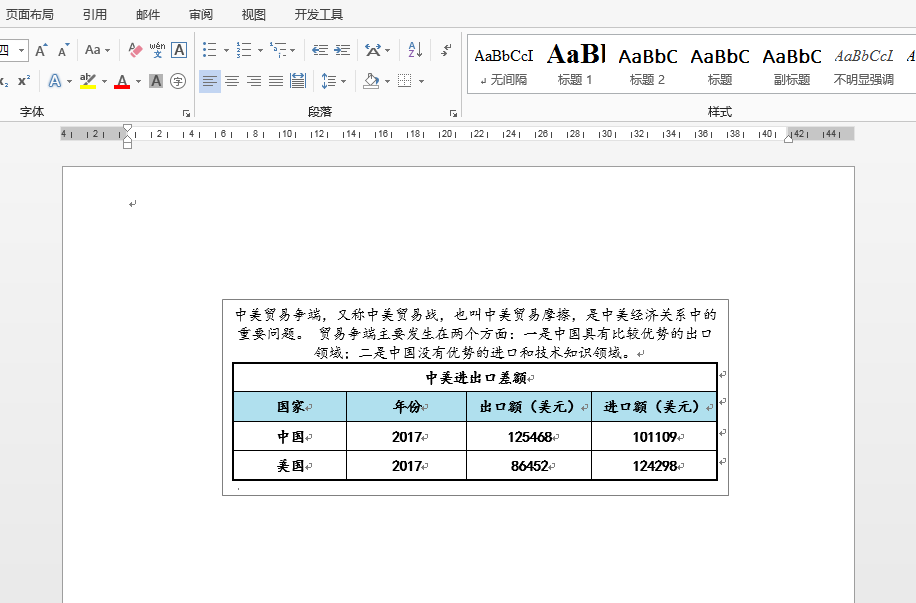Screen dimensions: 916x603
Task: Shrink font size with the smaller A icon
Action: pos(64,50)
